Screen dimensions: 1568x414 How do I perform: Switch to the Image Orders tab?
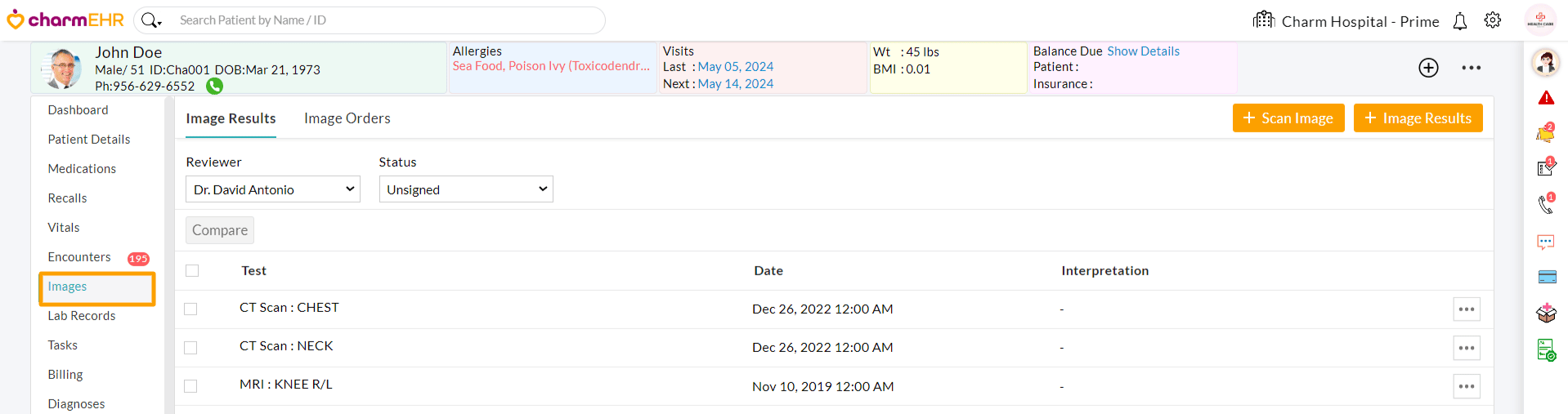tap(347, 118)
